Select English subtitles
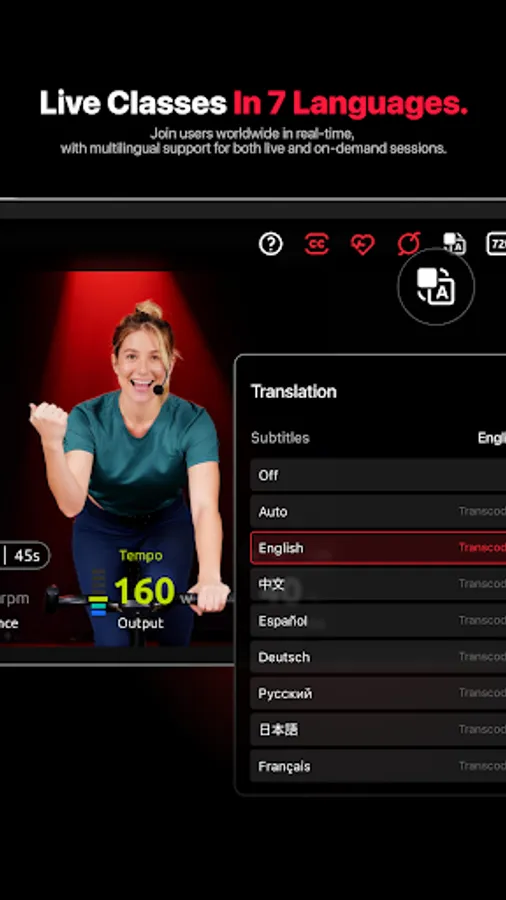The image size is (506, 900). (x=378, y=548)
